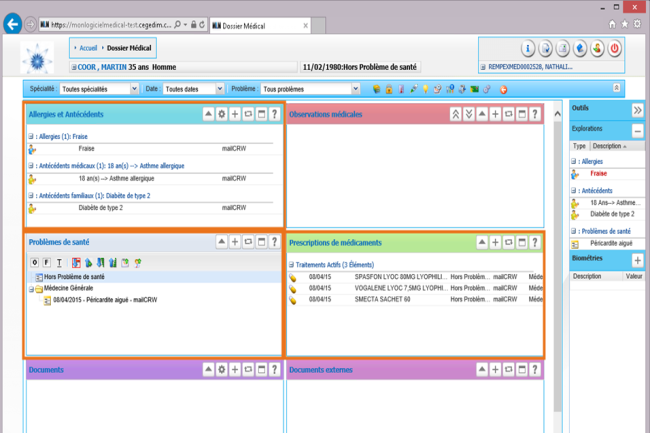Click the info icon in top-right toolbar
This screenshot has width=650, height=433.
(x=528, y=49)
